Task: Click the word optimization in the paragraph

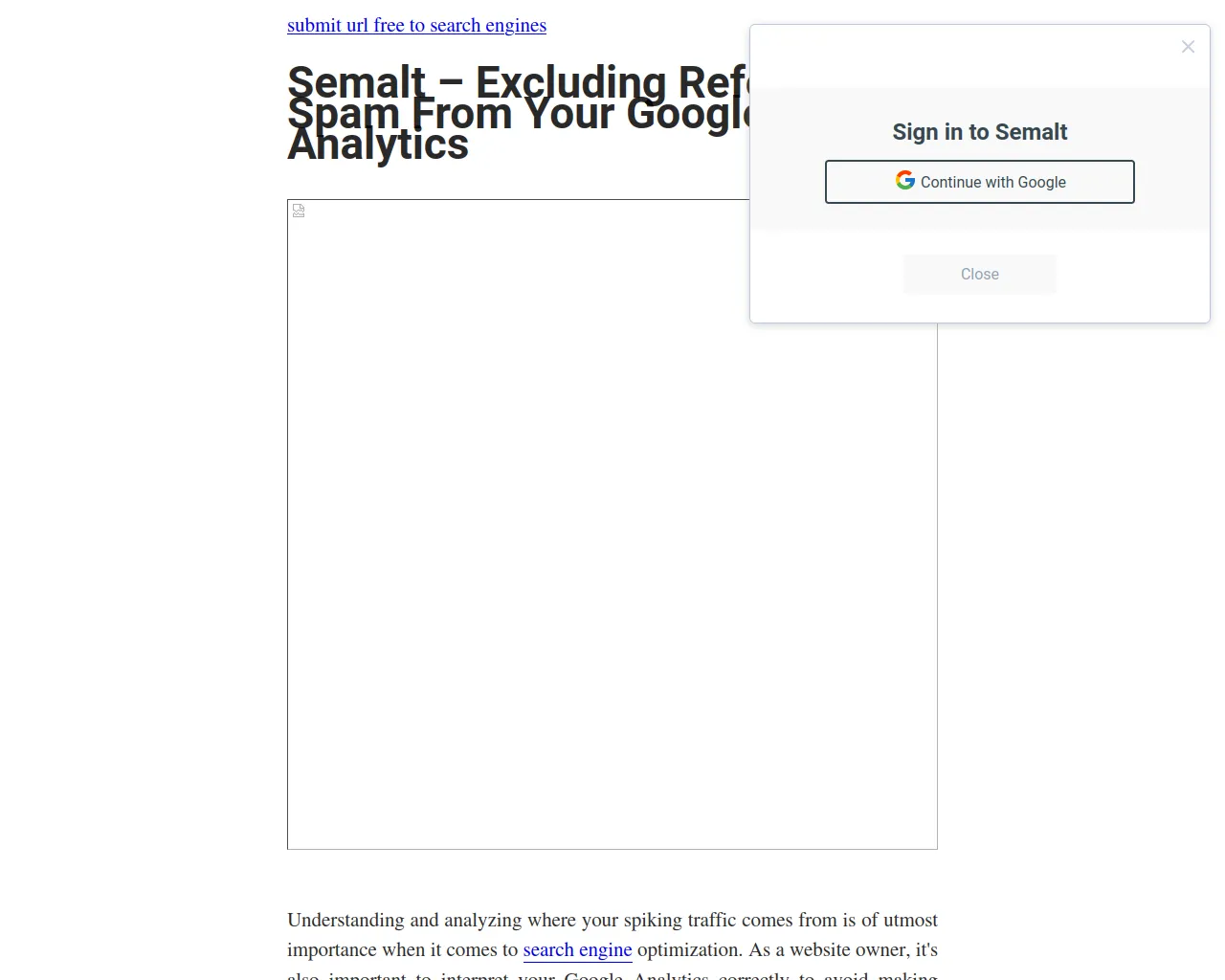Action: 689,950
